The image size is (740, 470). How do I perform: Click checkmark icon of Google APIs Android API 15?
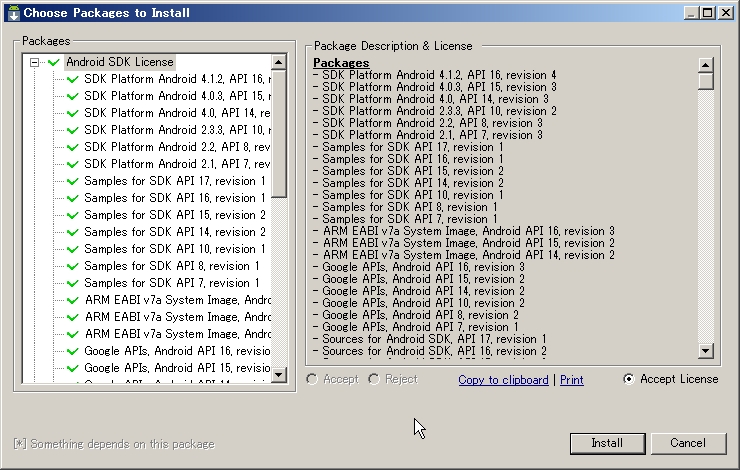click(73, 368)
